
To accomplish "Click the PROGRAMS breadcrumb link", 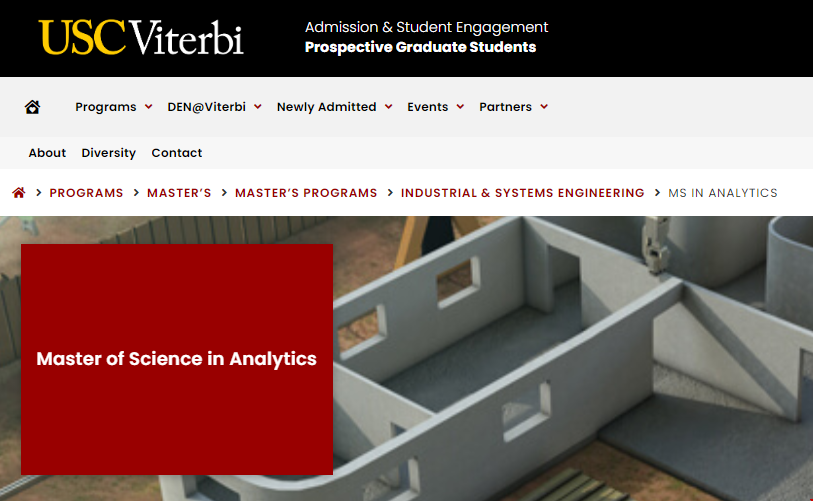I will 86,193.
